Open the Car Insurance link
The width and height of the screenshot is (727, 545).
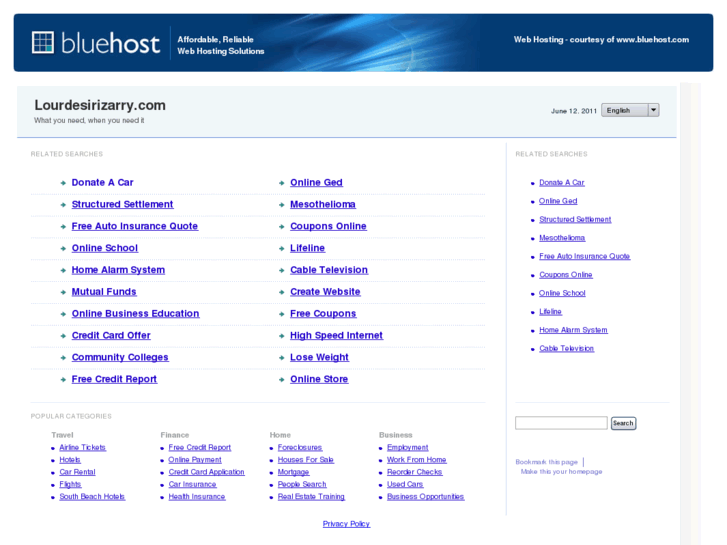point(192,484)
